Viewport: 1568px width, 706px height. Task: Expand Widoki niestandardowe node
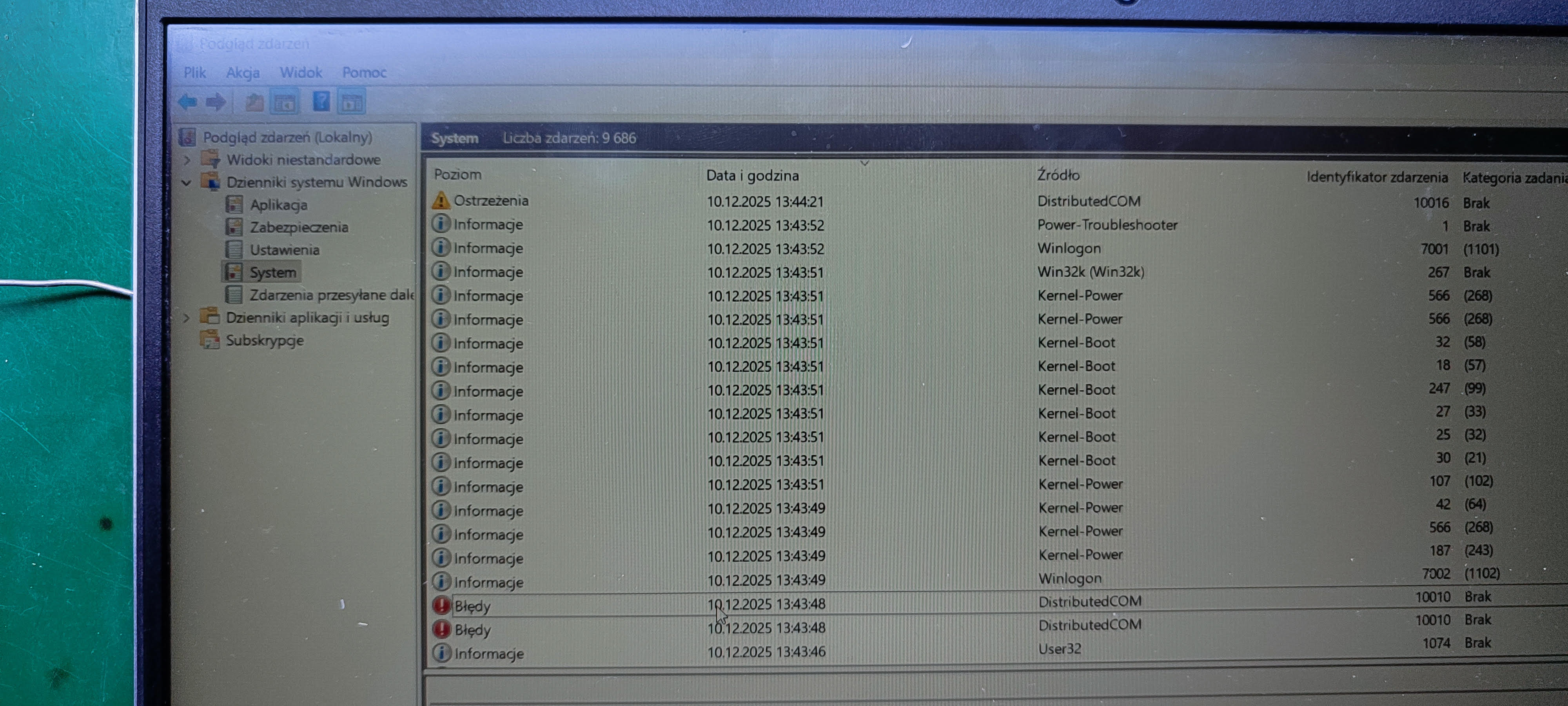point(187,160)
